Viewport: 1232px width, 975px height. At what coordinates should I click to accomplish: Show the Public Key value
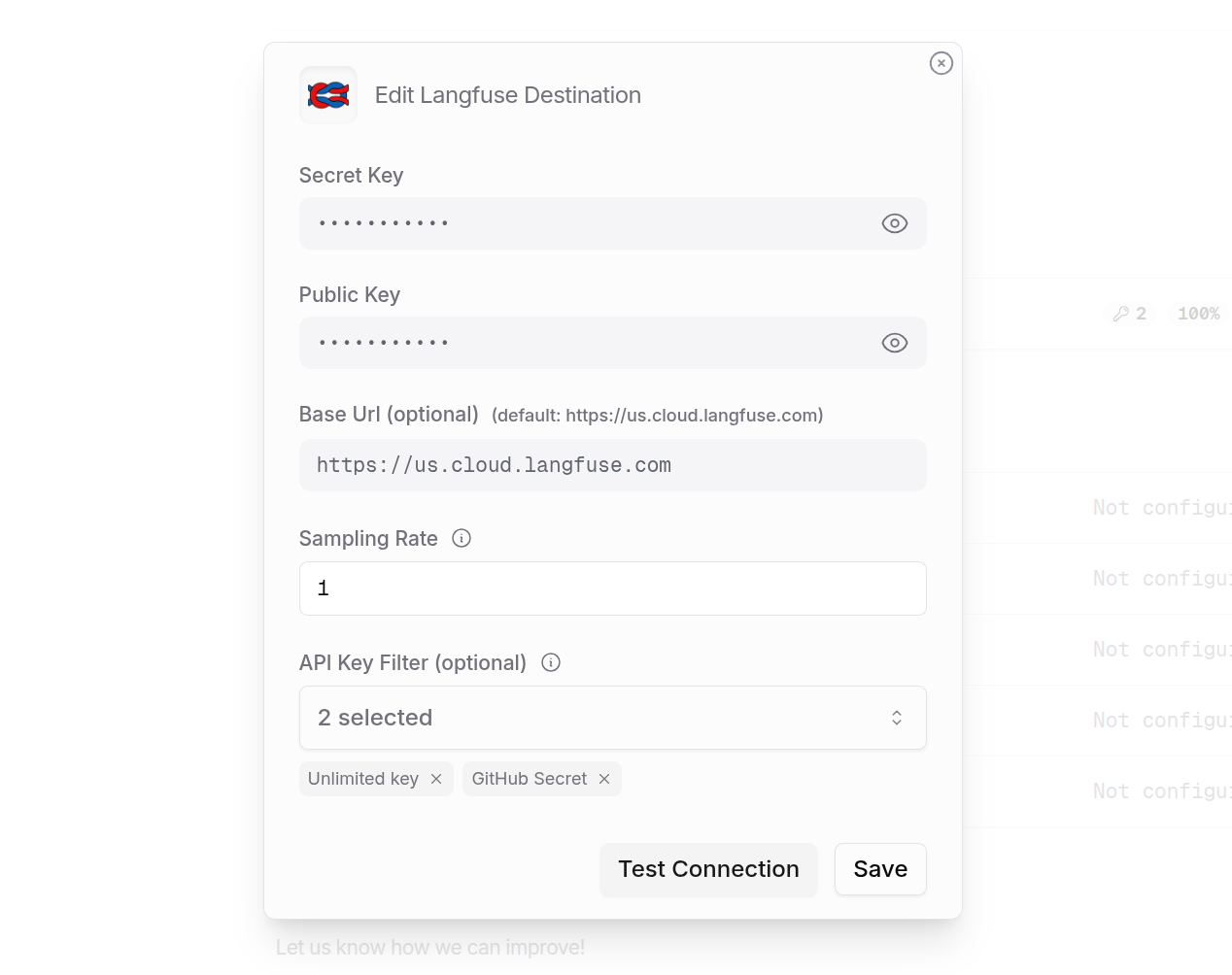(x=894, y=342)
